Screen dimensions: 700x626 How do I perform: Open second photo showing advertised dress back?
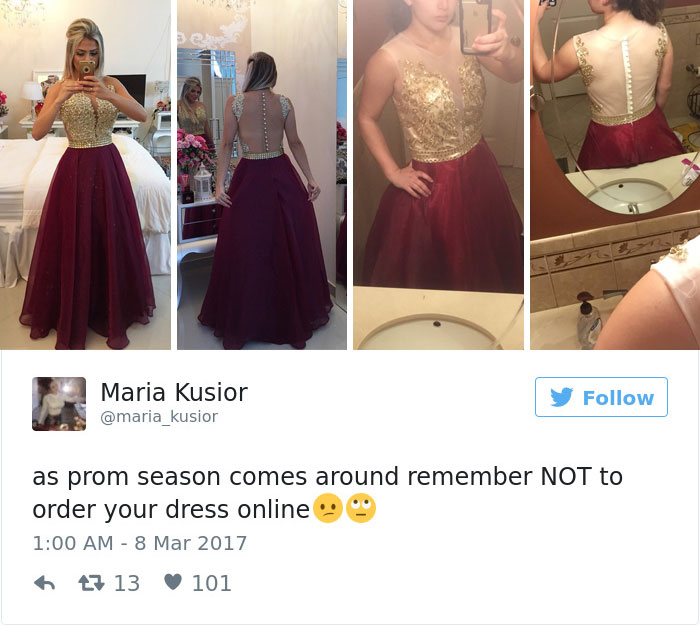pos(262,175)
